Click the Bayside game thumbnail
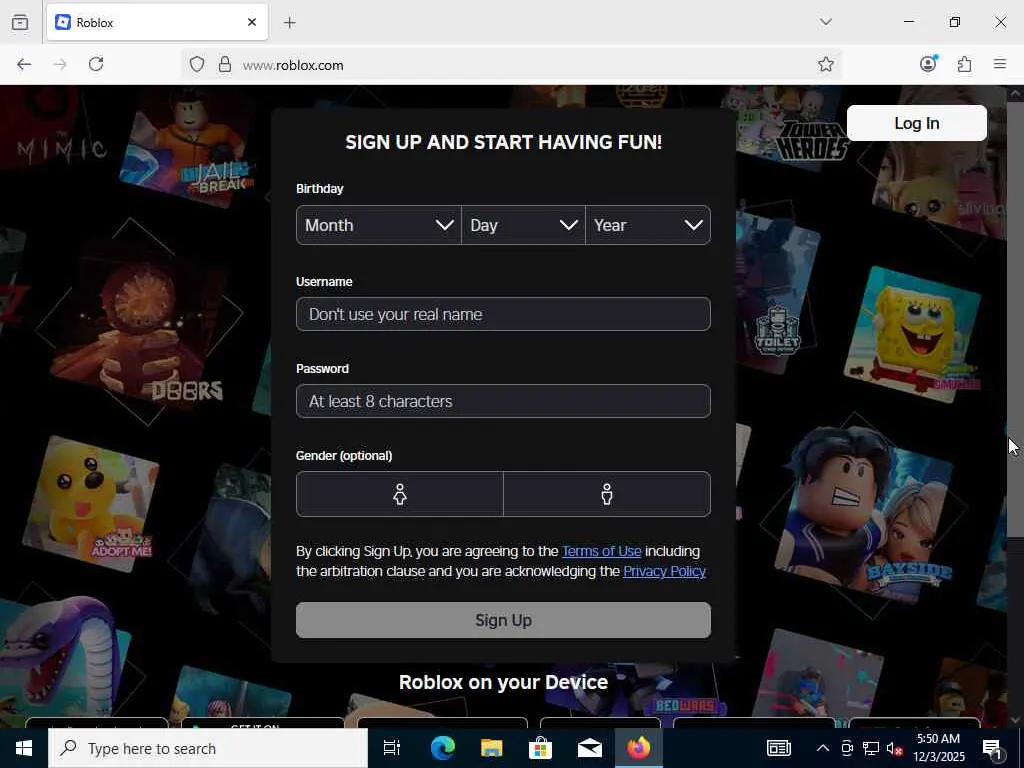 [863, 516]
